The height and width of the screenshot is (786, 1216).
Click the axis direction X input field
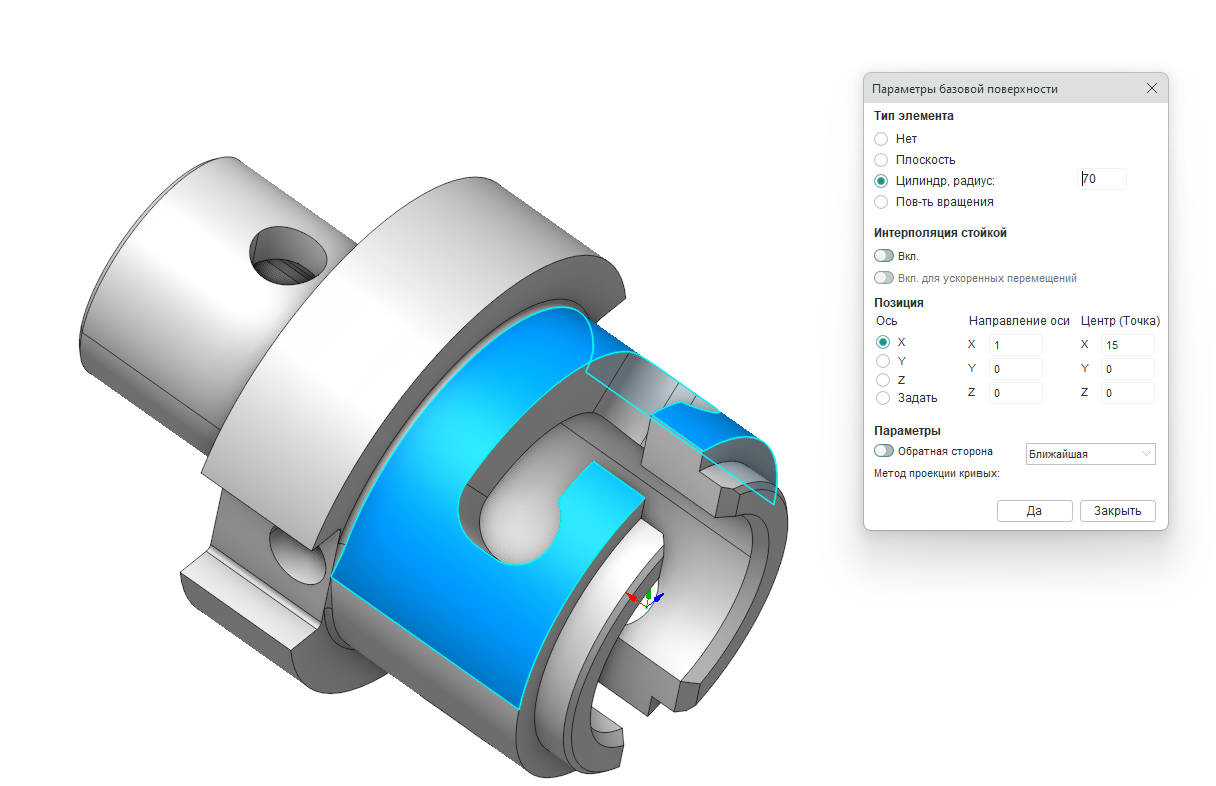coord(1015,345)
